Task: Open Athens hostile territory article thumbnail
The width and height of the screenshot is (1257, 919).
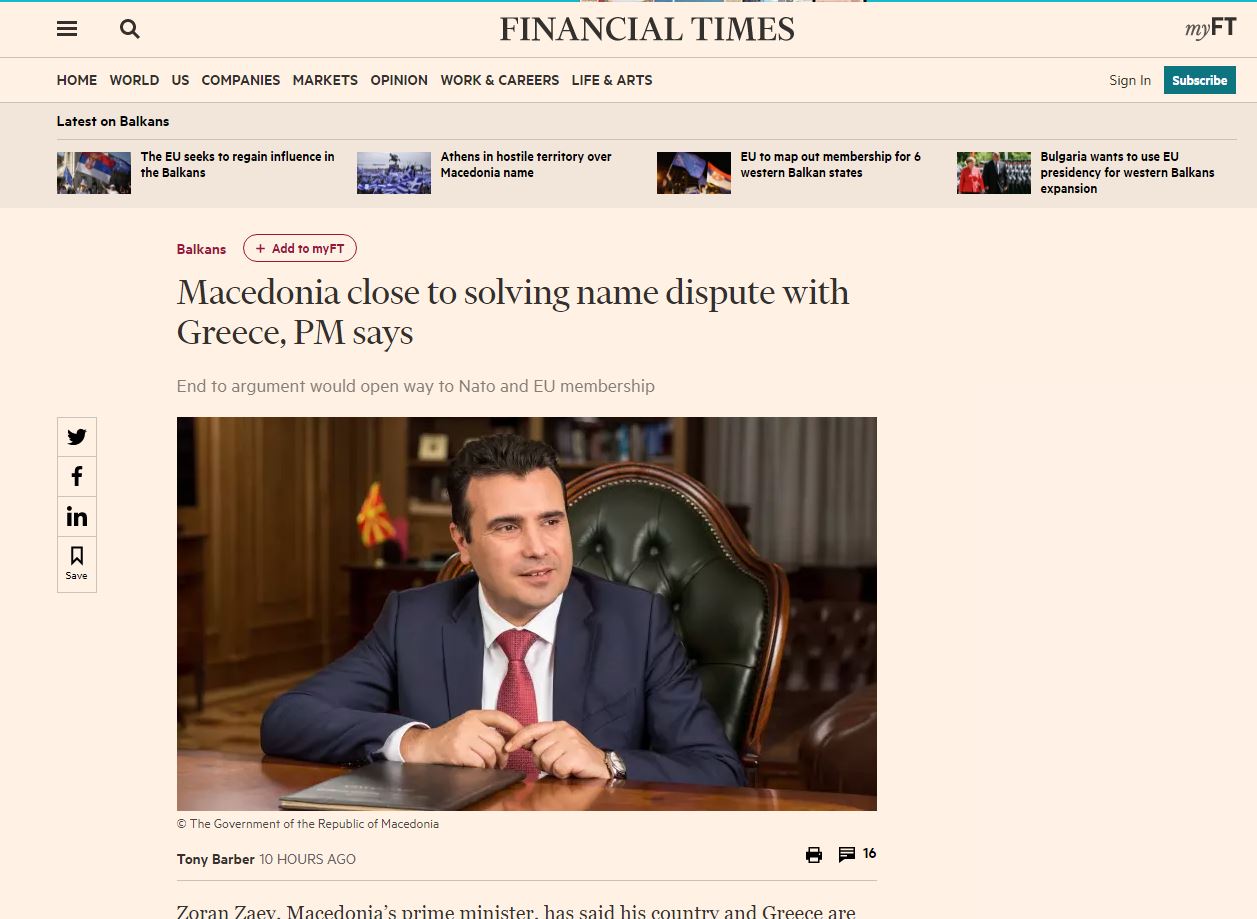Action: [394, 173]
